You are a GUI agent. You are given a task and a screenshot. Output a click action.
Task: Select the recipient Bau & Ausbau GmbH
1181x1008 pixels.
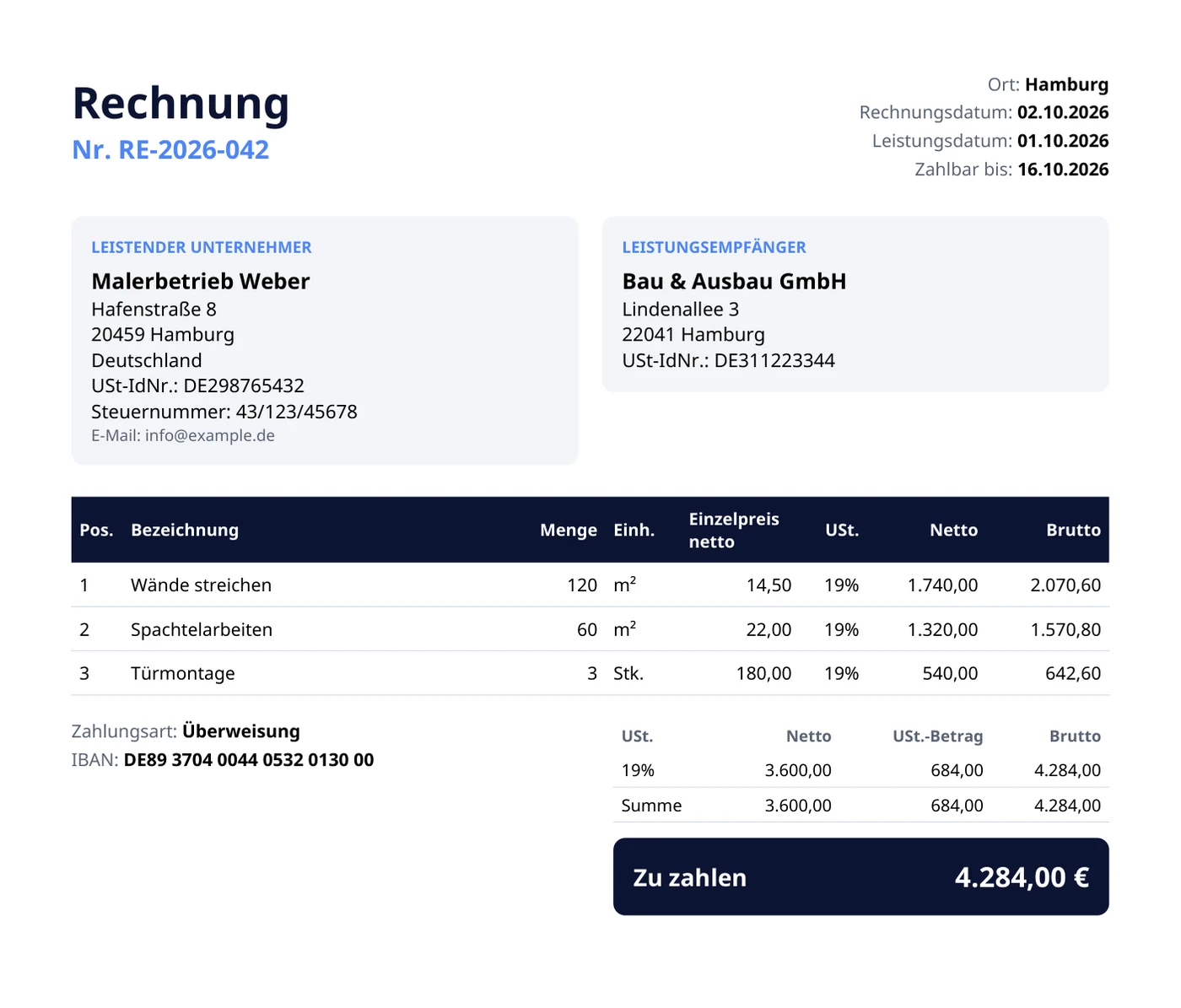click(734, 281)
